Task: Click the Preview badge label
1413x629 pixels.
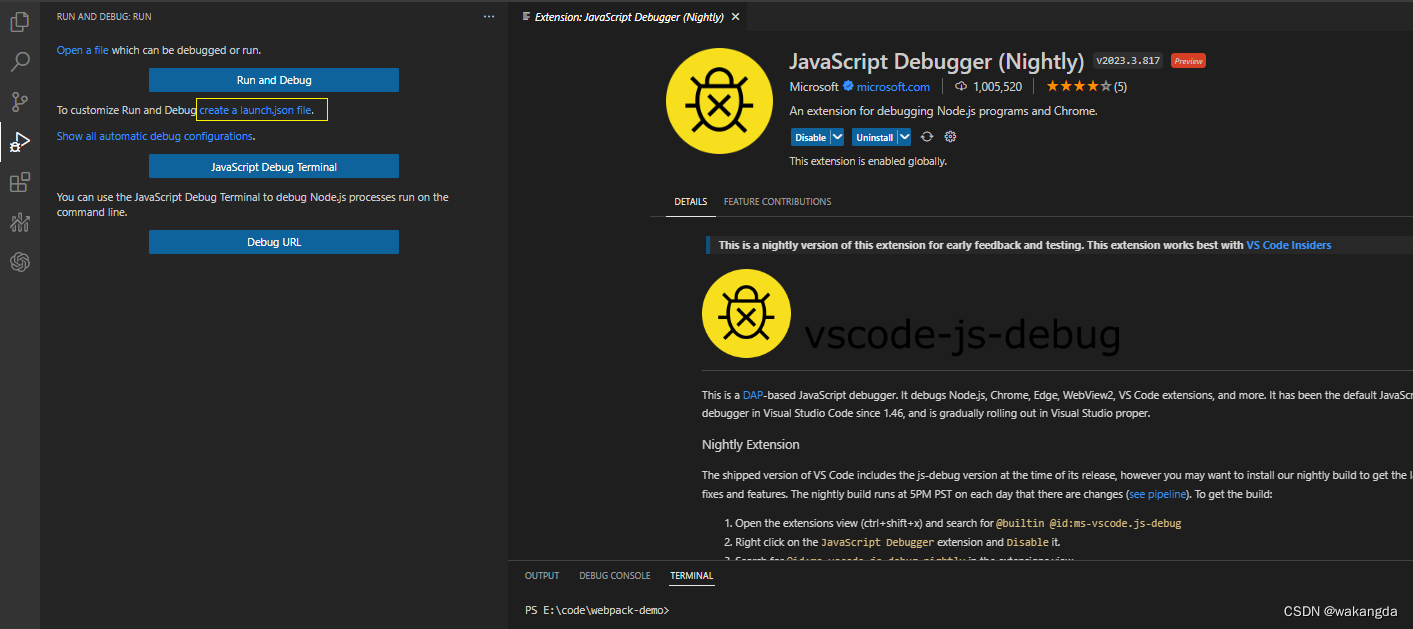Action: pyautogui.click(x=1188, y=61)
